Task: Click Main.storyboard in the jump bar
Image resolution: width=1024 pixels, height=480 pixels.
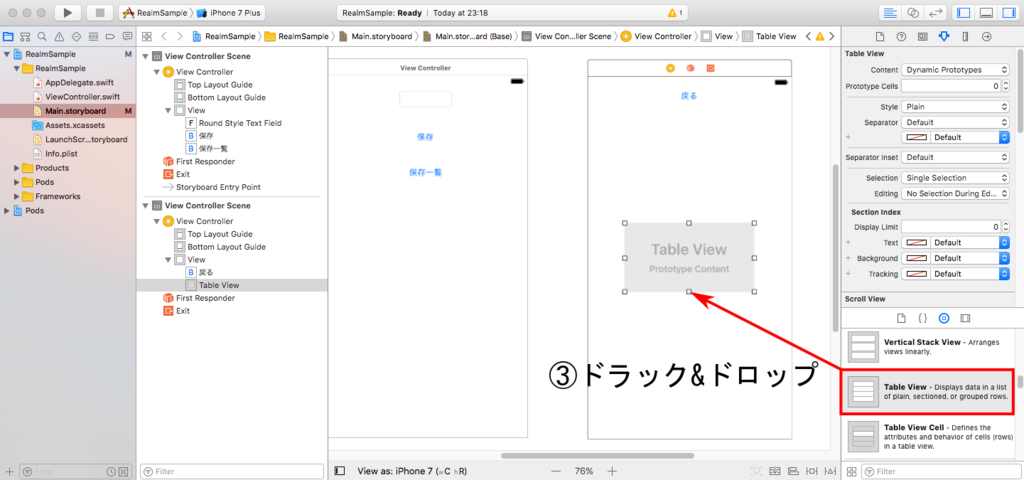Action: pos(376,37)
